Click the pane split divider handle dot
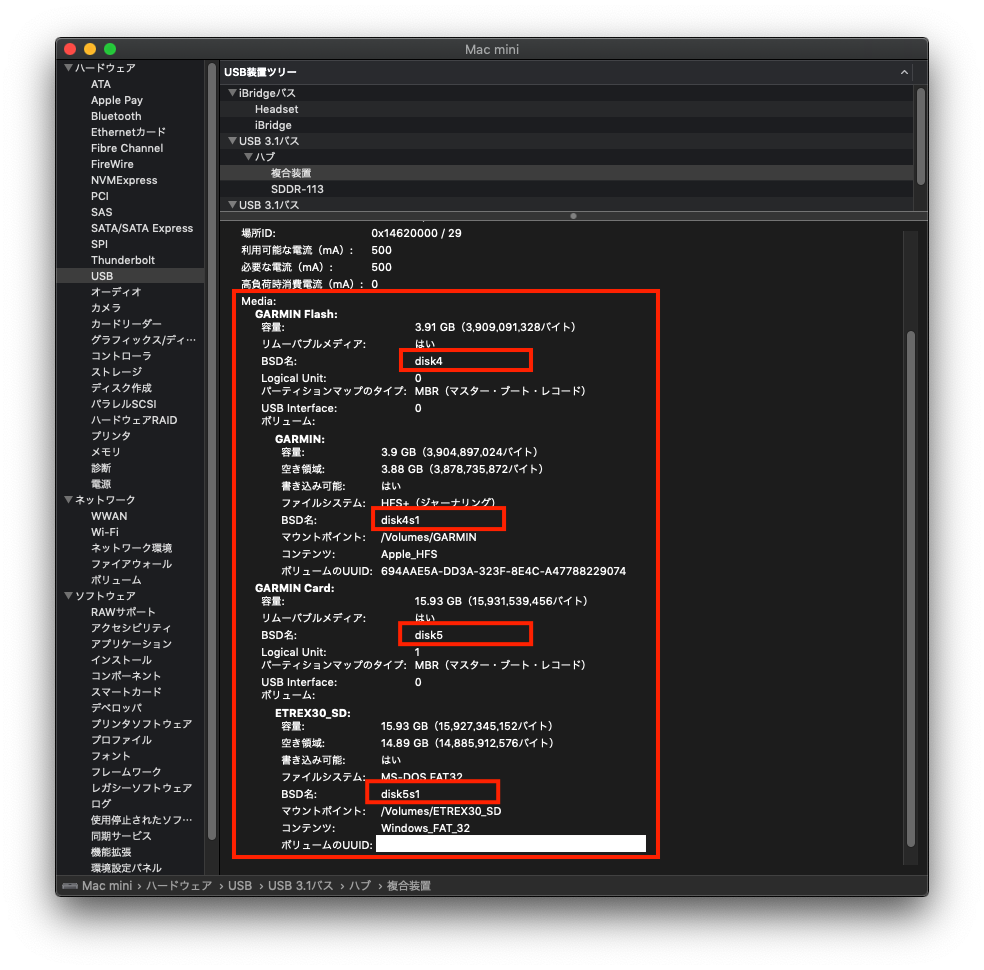Screen dimensions: 984x970 tap(573, 216)
